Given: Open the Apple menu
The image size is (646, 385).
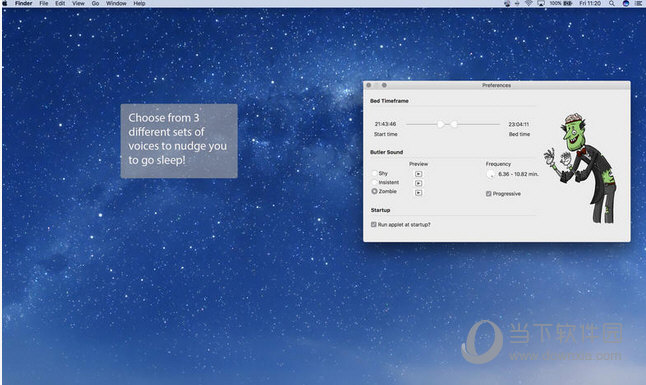Looking at the screenshot, I should (5, 3).
